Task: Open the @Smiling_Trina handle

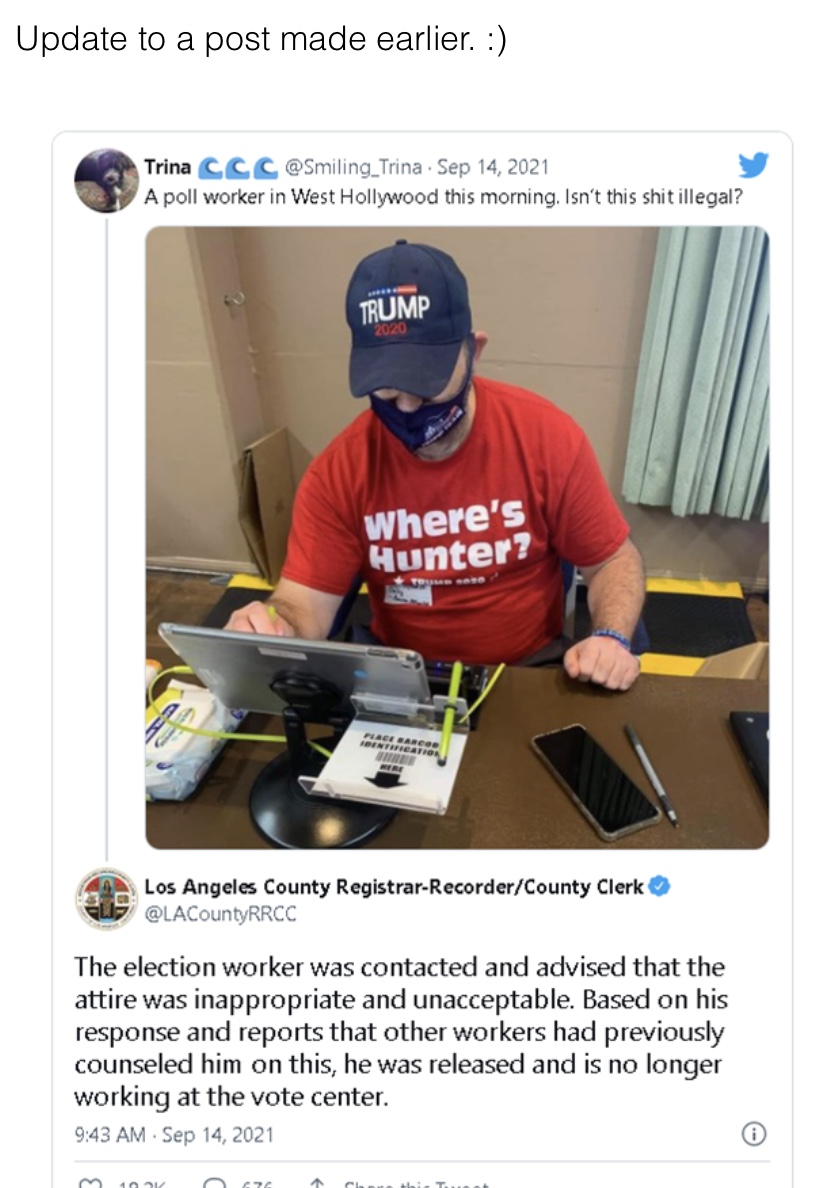Action: click(353, 167)
